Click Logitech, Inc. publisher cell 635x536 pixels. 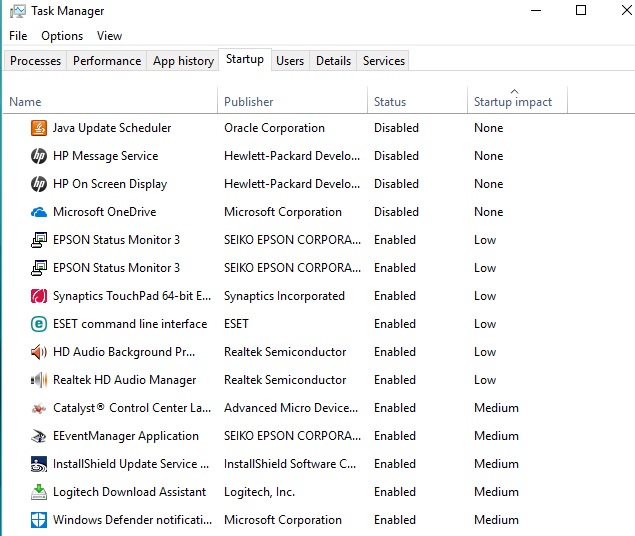[259, 492]
